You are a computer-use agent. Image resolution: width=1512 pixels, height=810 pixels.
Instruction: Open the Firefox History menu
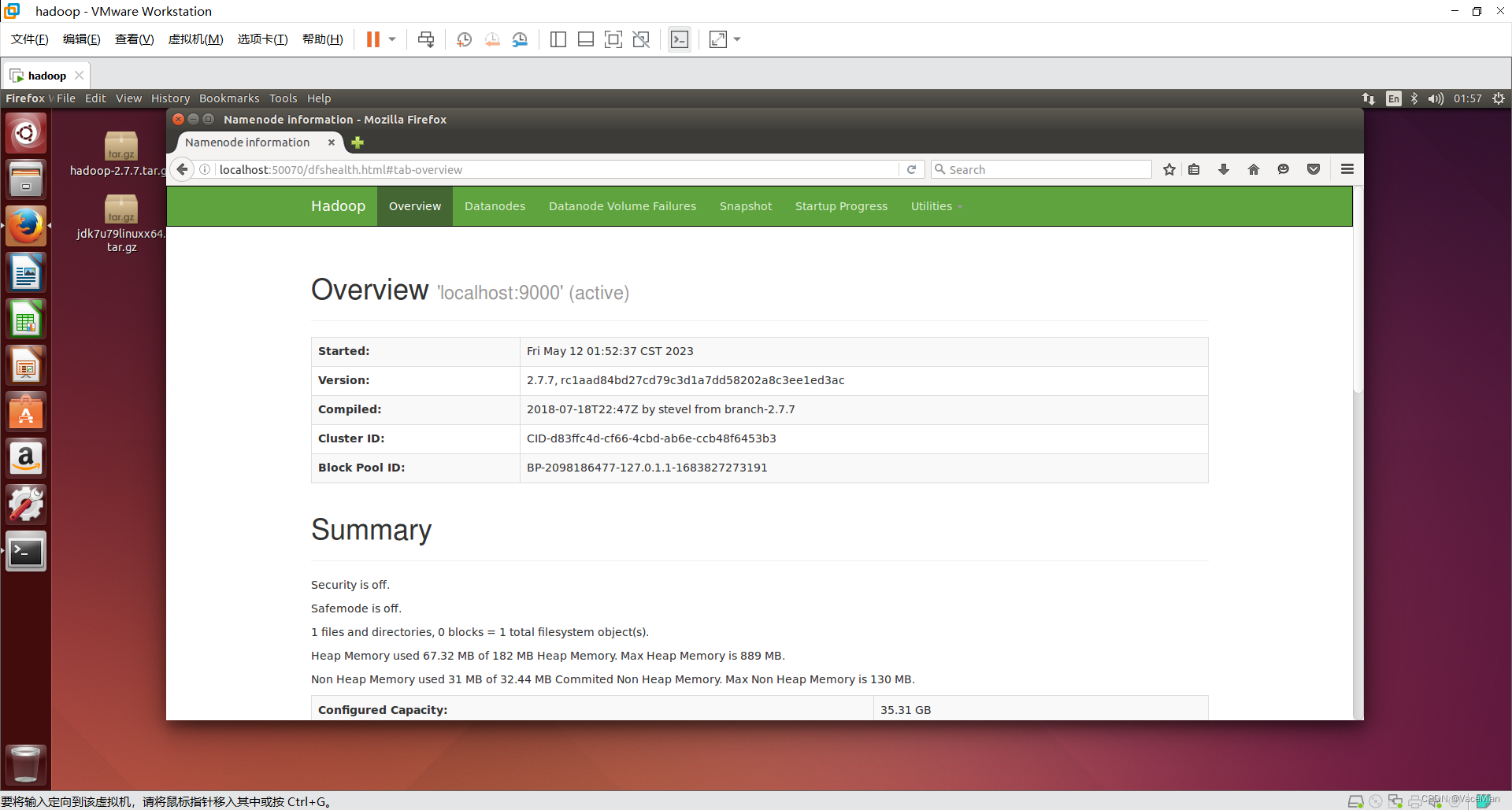coord(171,98)
